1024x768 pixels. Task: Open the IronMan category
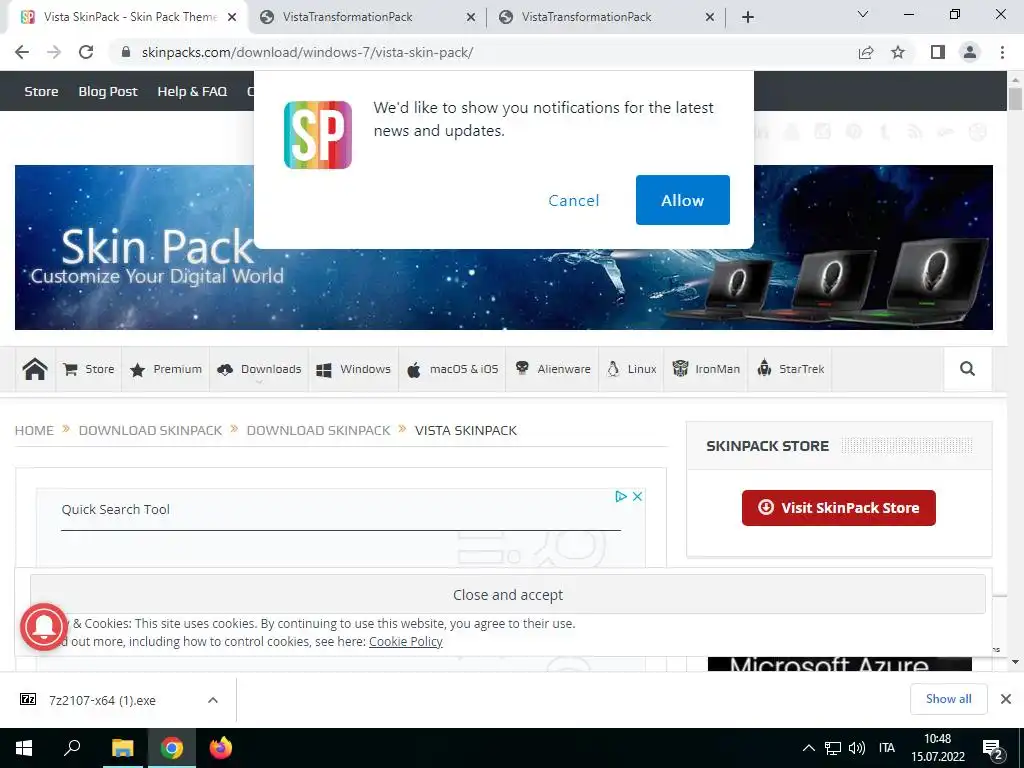(x=706, y=369)
